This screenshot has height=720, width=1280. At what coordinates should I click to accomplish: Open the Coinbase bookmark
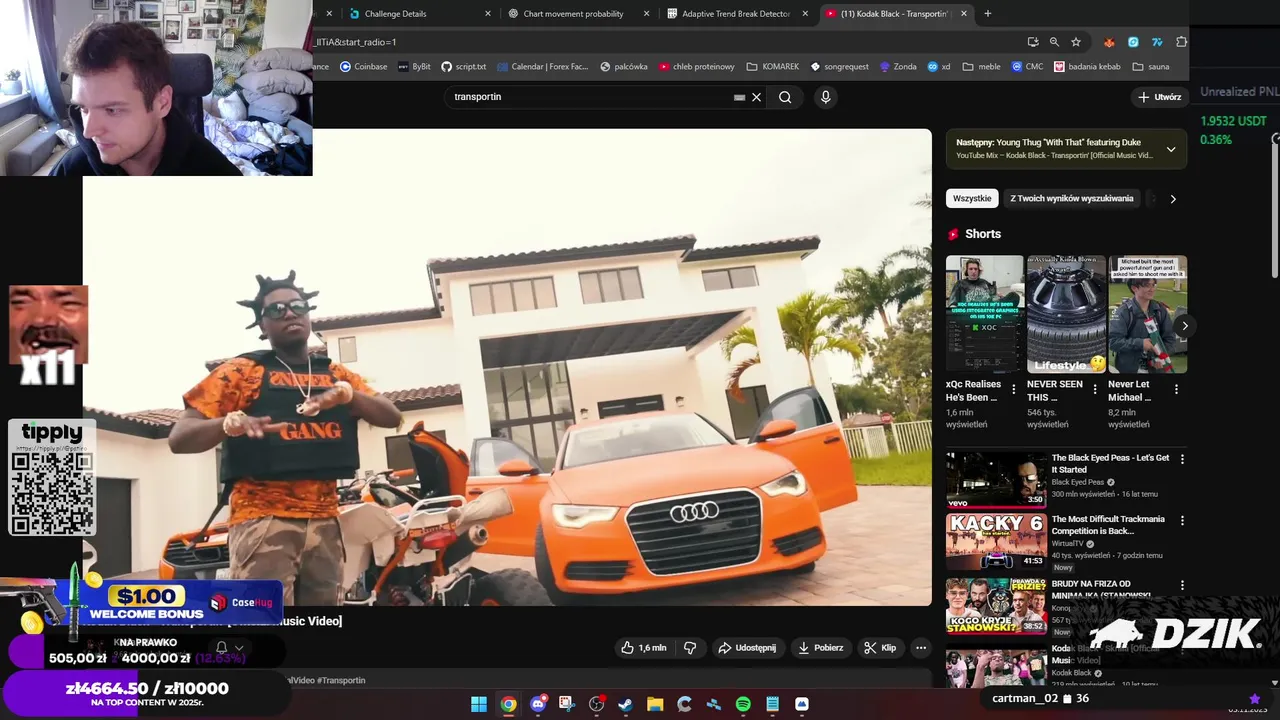pyautogui.click(x=364, y=67)
